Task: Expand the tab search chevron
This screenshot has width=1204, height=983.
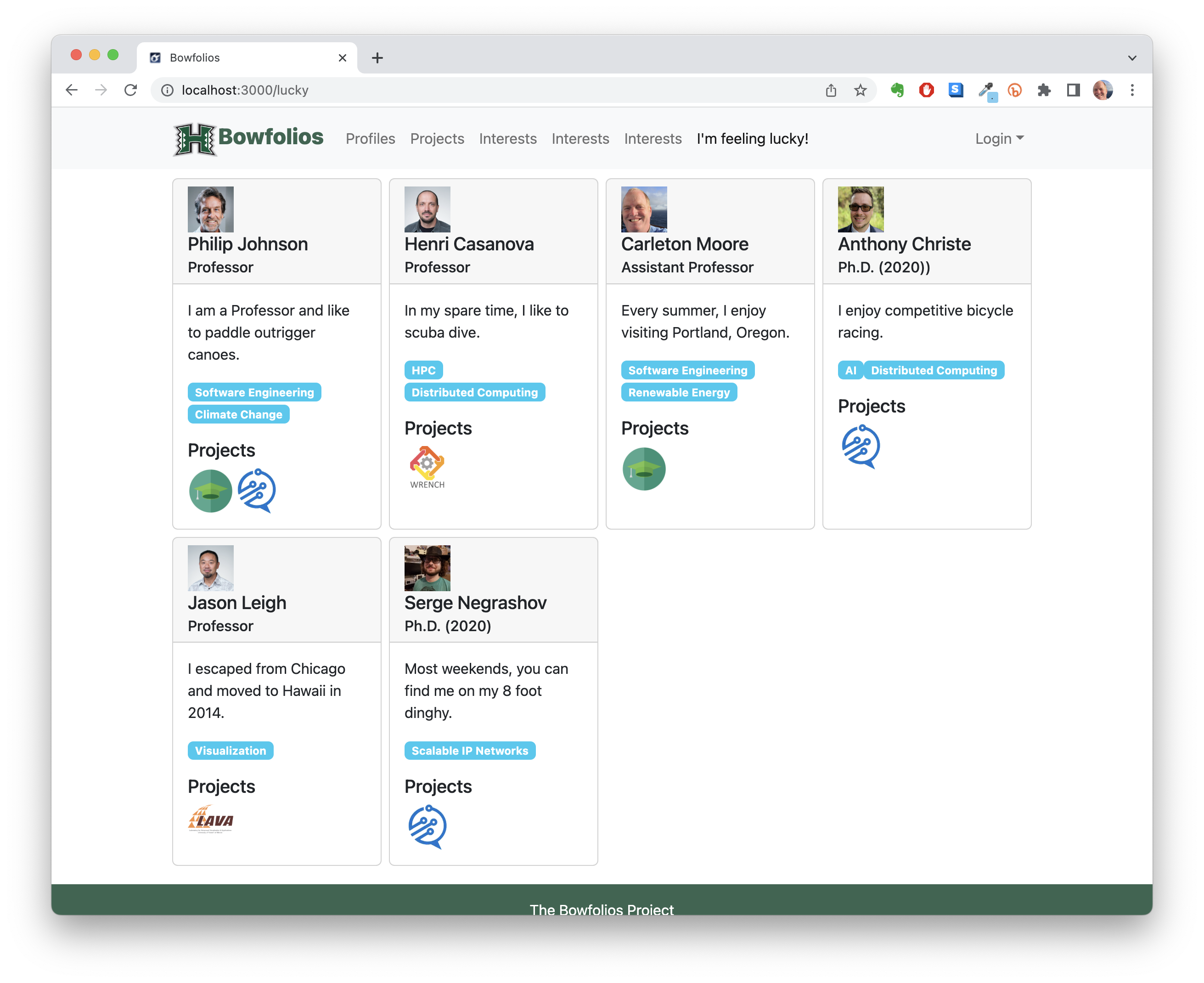Action: [x=1131, y=58]
